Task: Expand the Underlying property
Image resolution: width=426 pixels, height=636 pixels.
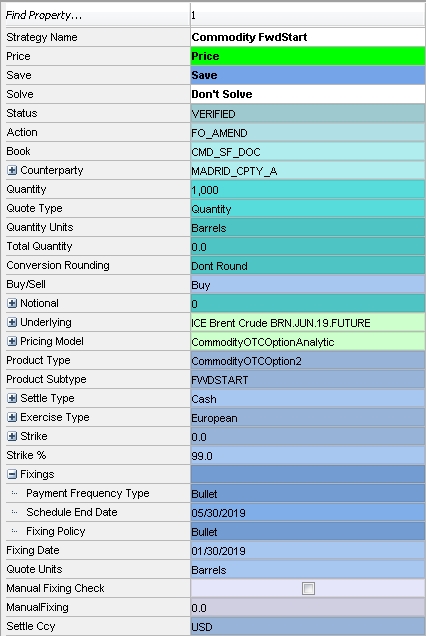Action: pyautogui.click(x=12, y=322)
